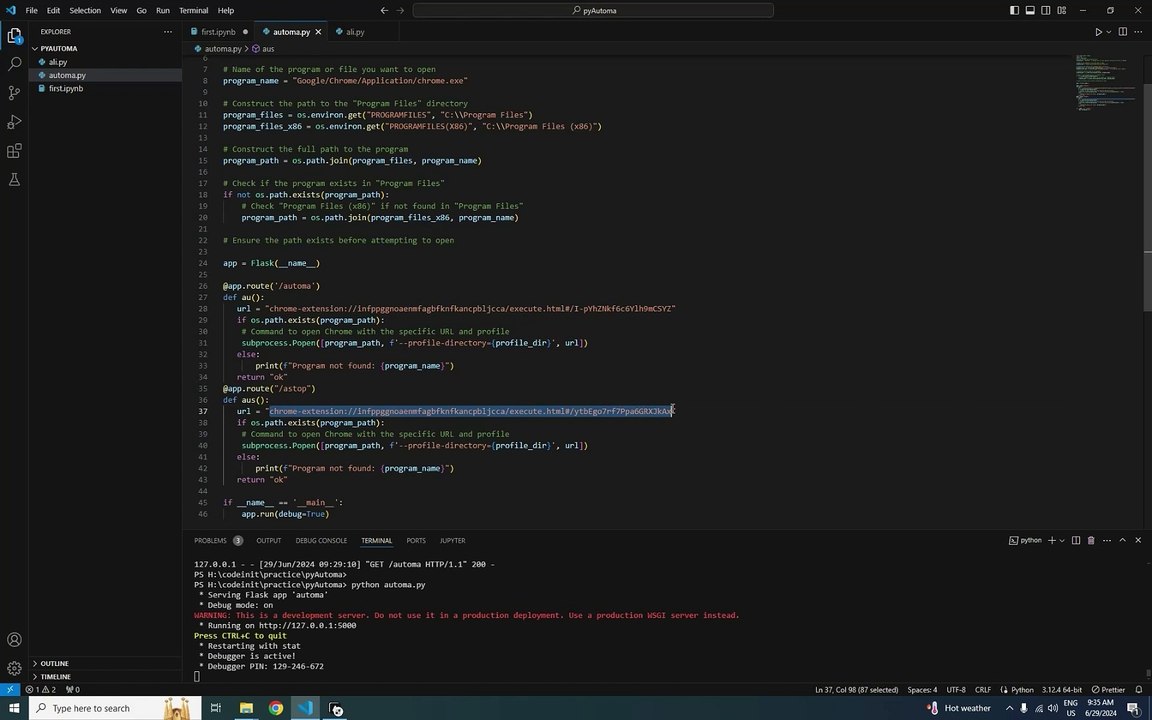Open the Search view in activity bar
The image size is (1152, 720).
(x=14, y=64)
